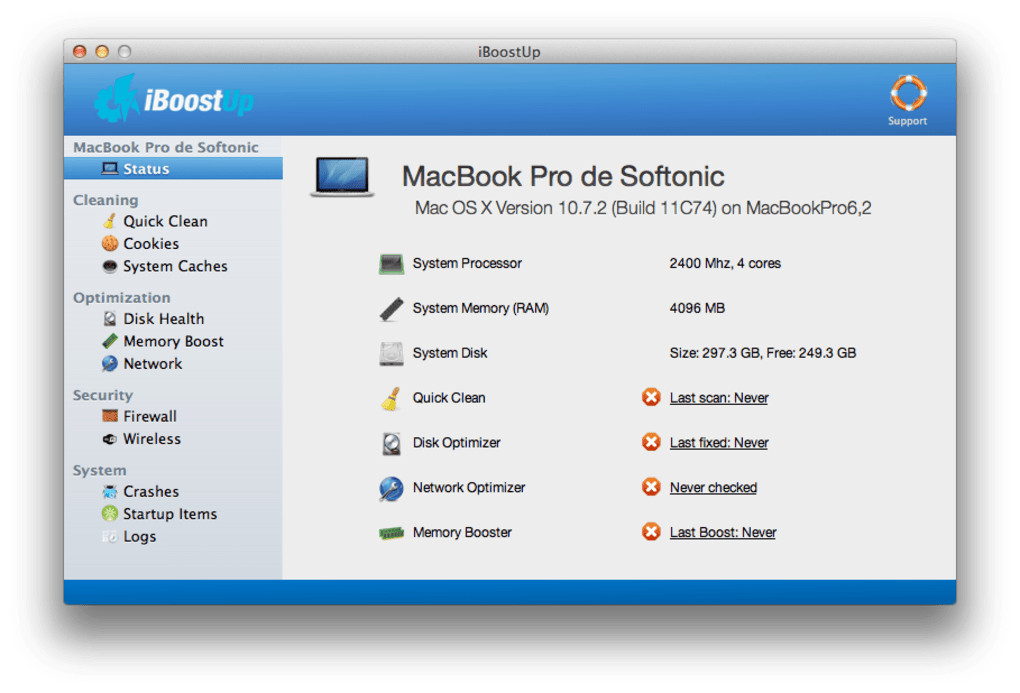1020x693 pixels.
Task: Click the 'MacBook Pro de Softonic' heading
Action: pos(563,176)
